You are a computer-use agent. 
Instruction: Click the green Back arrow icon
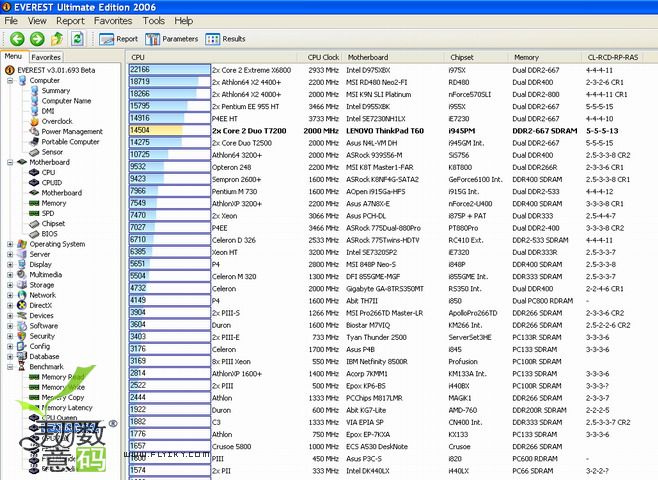(17, 39)
